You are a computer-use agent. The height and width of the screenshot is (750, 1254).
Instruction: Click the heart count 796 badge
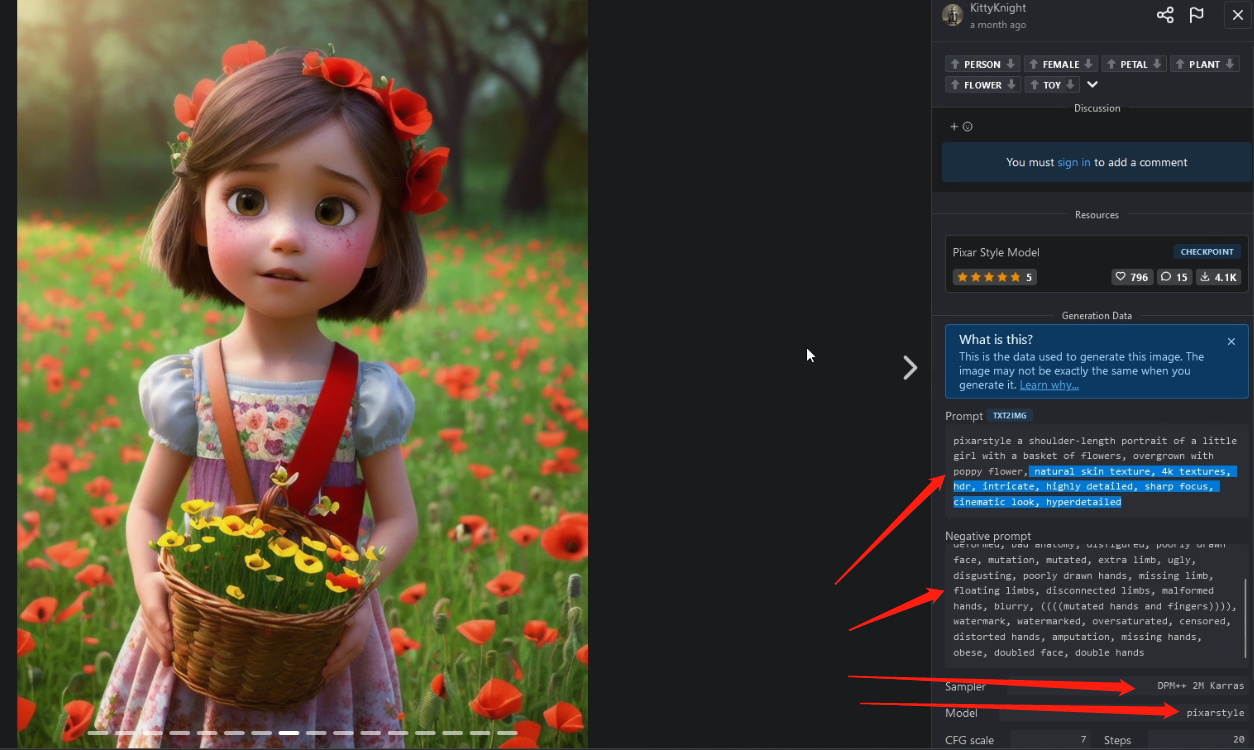1132,277
